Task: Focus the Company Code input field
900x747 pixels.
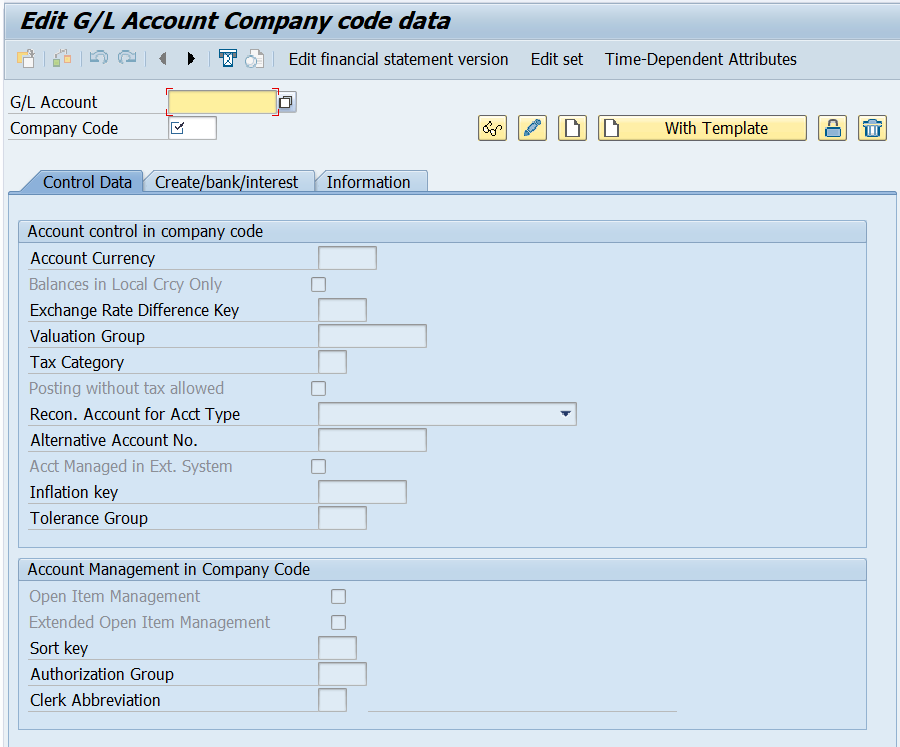Action: point(192,128)
